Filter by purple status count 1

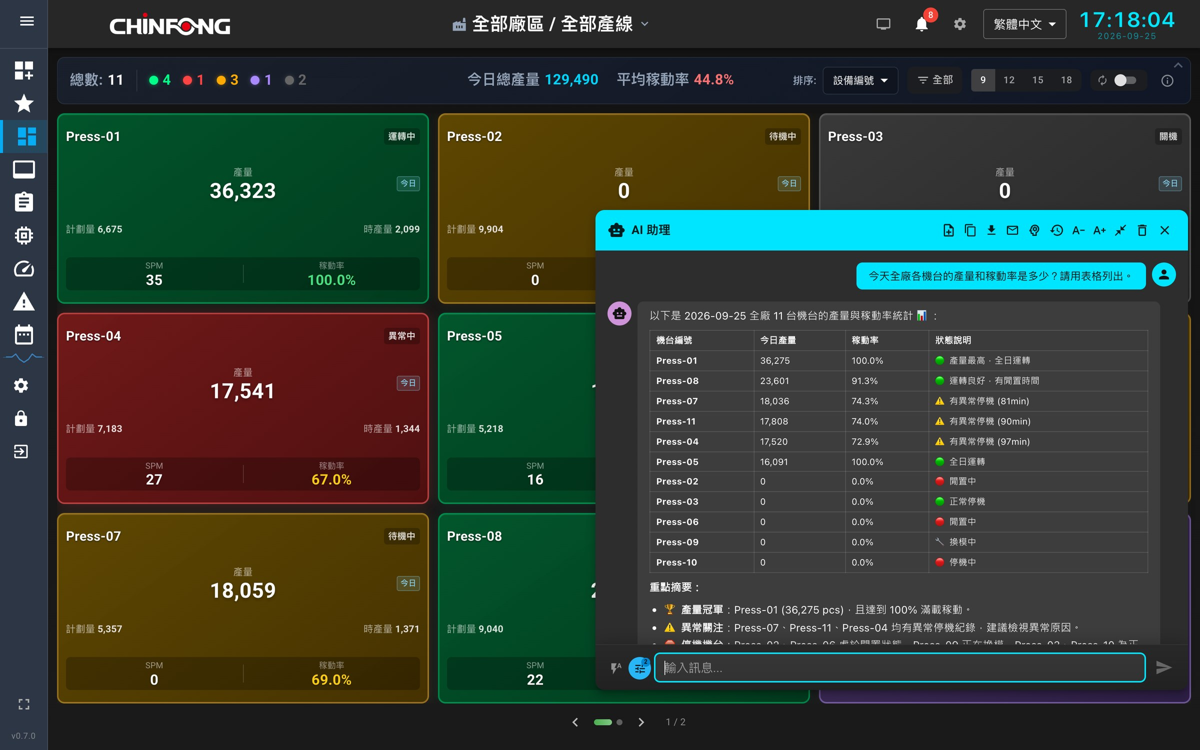261,80
